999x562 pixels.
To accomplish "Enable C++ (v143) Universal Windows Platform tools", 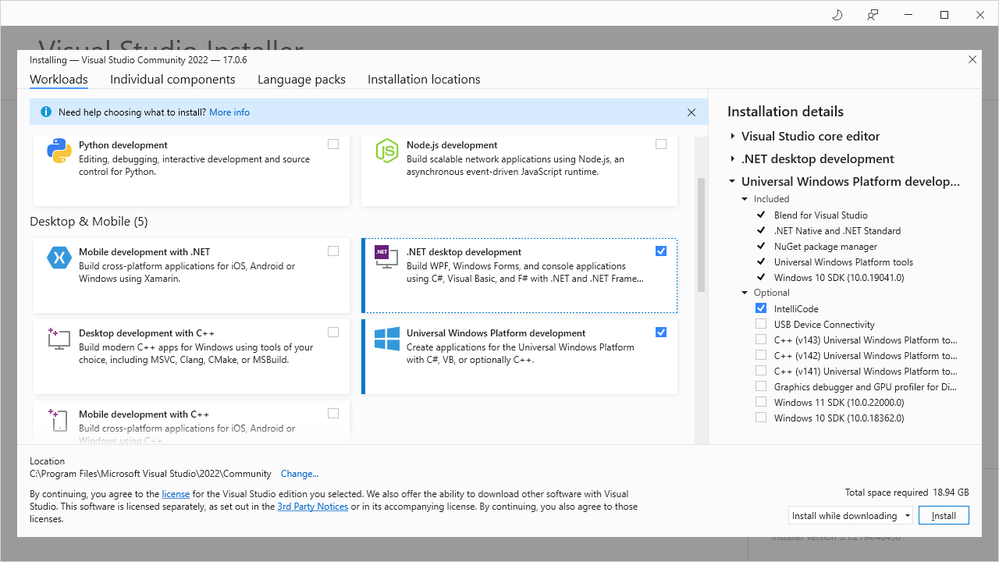I will (x=761, y=339).
